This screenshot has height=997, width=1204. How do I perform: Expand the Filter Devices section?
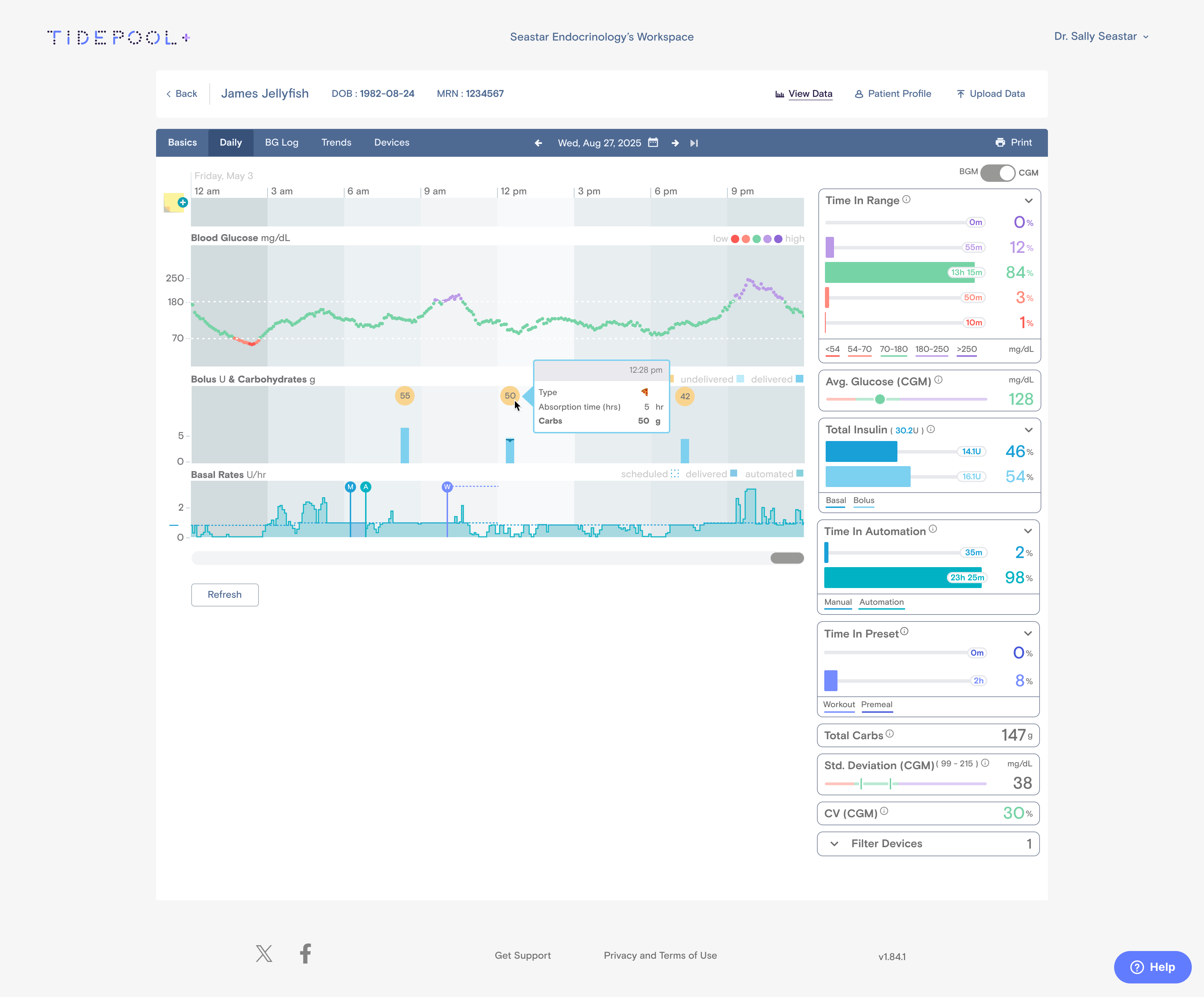tap(835, 843)
